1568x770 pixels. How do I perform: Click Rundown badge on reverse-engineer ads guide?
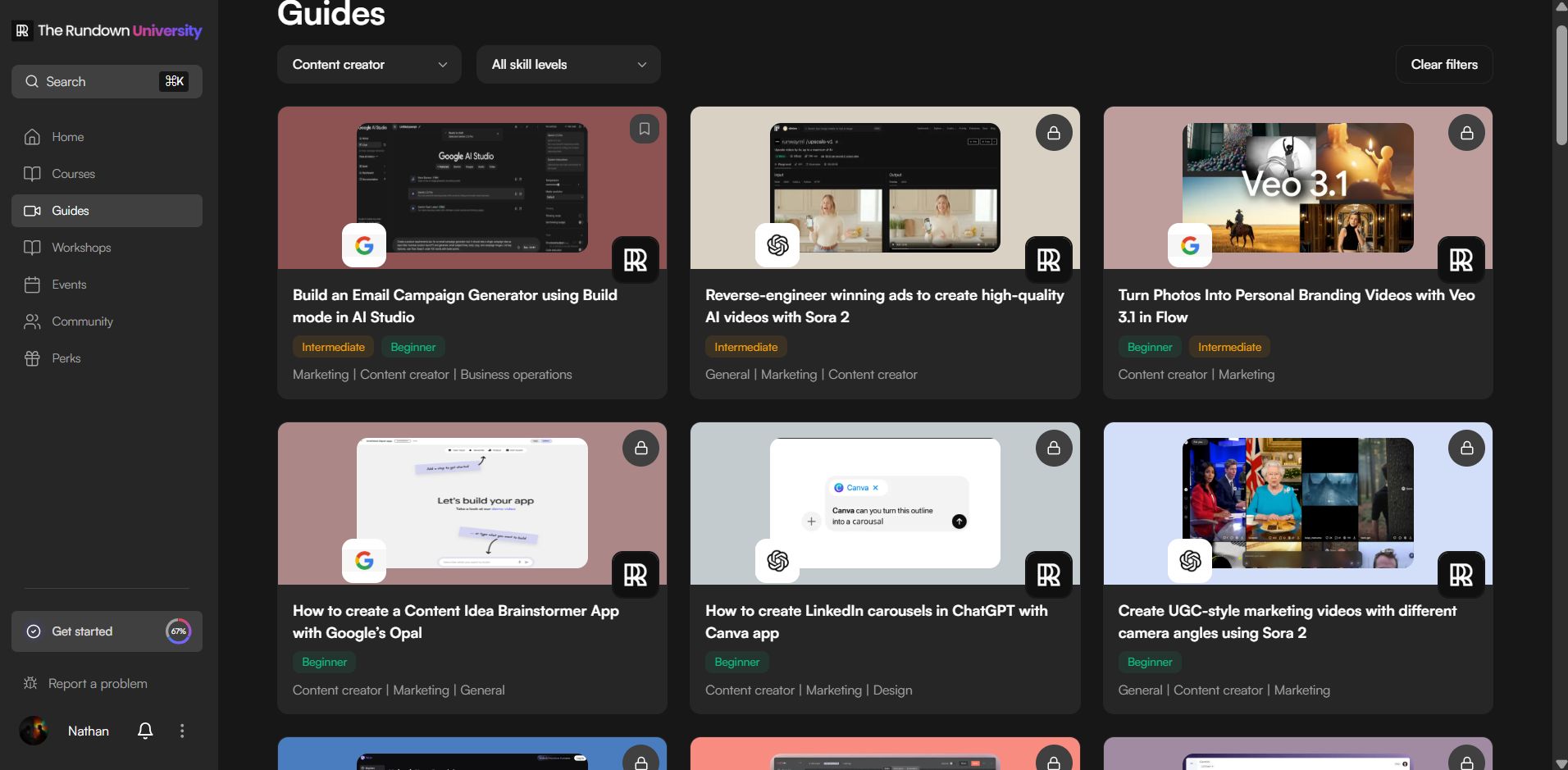1049,260
